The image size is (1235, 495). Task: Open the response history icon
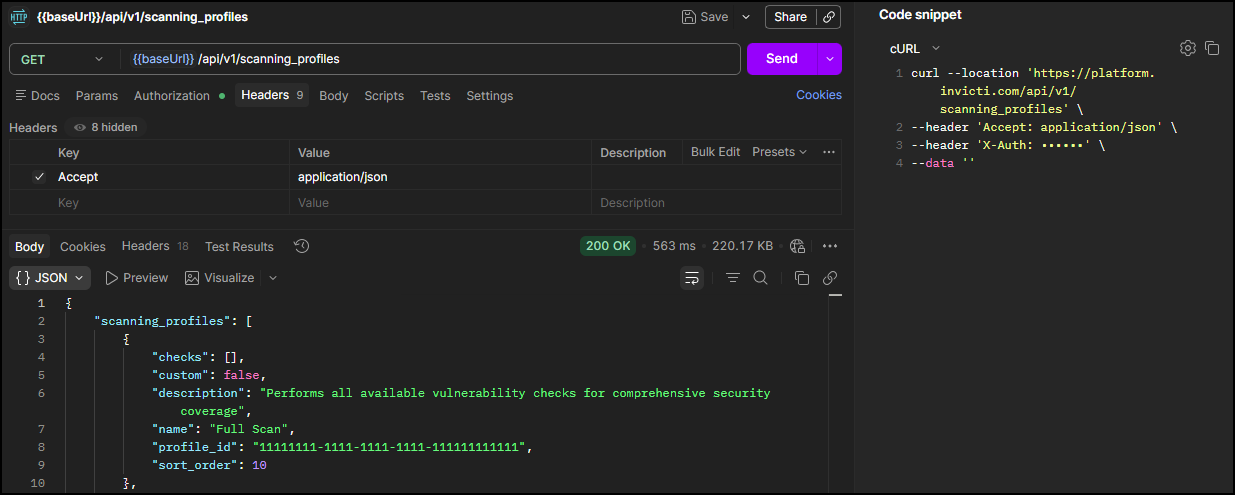click(x=301, y=246)
